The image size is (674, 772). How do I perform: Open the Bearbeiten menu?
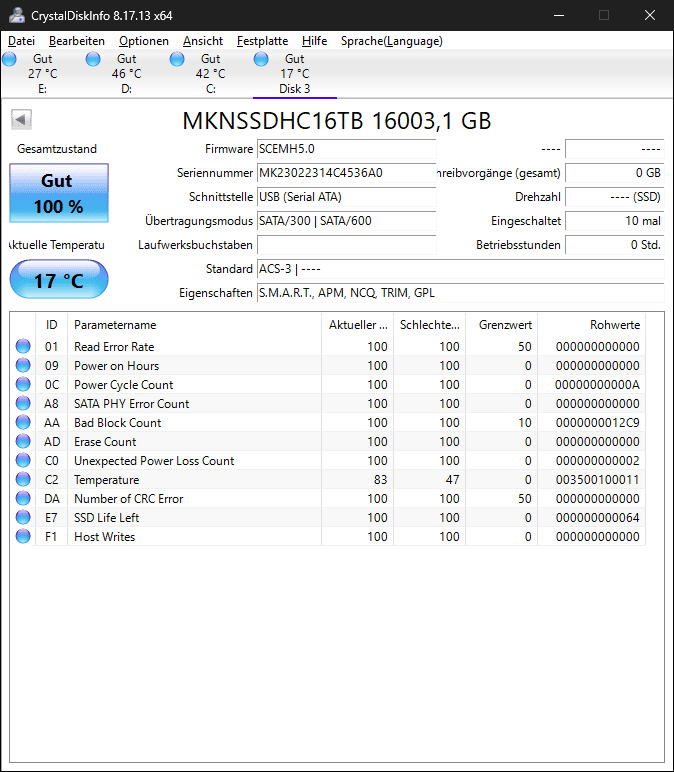(x=77, y=41)
